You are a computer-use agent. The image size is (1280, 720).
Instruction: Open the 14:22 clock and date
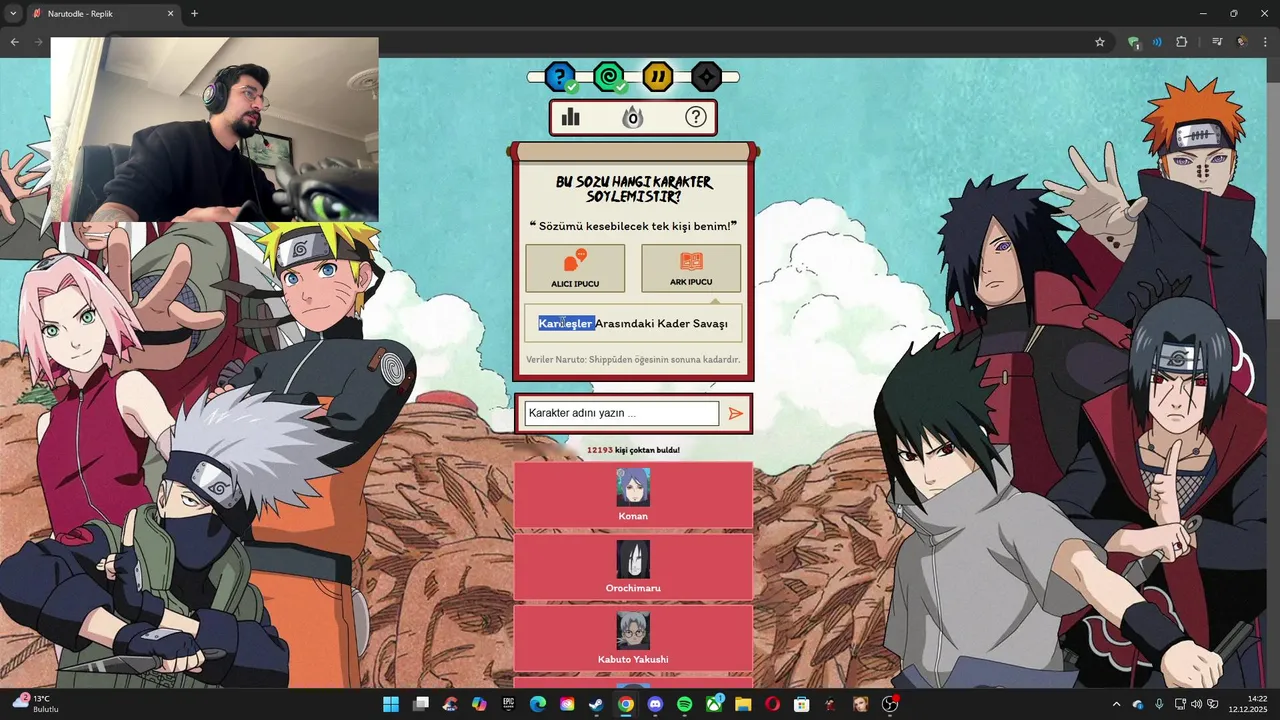tap(1248, 704)
